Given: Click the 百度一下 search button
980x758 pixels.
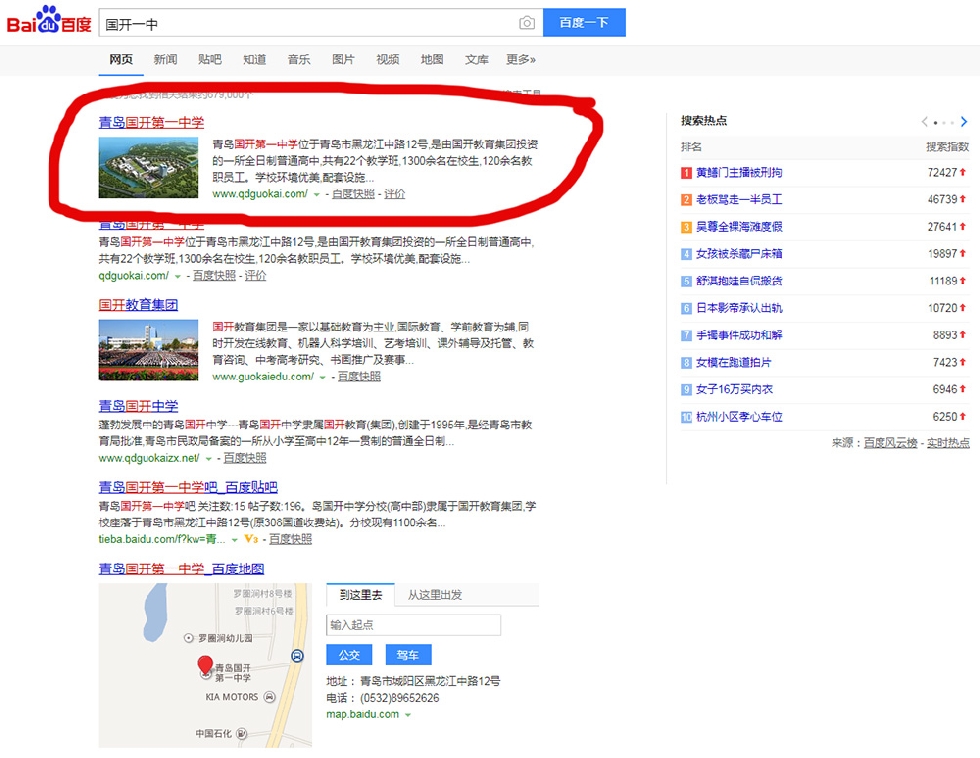Looking at the screenshot, I should pyautogui.click(x=584, y=22).
